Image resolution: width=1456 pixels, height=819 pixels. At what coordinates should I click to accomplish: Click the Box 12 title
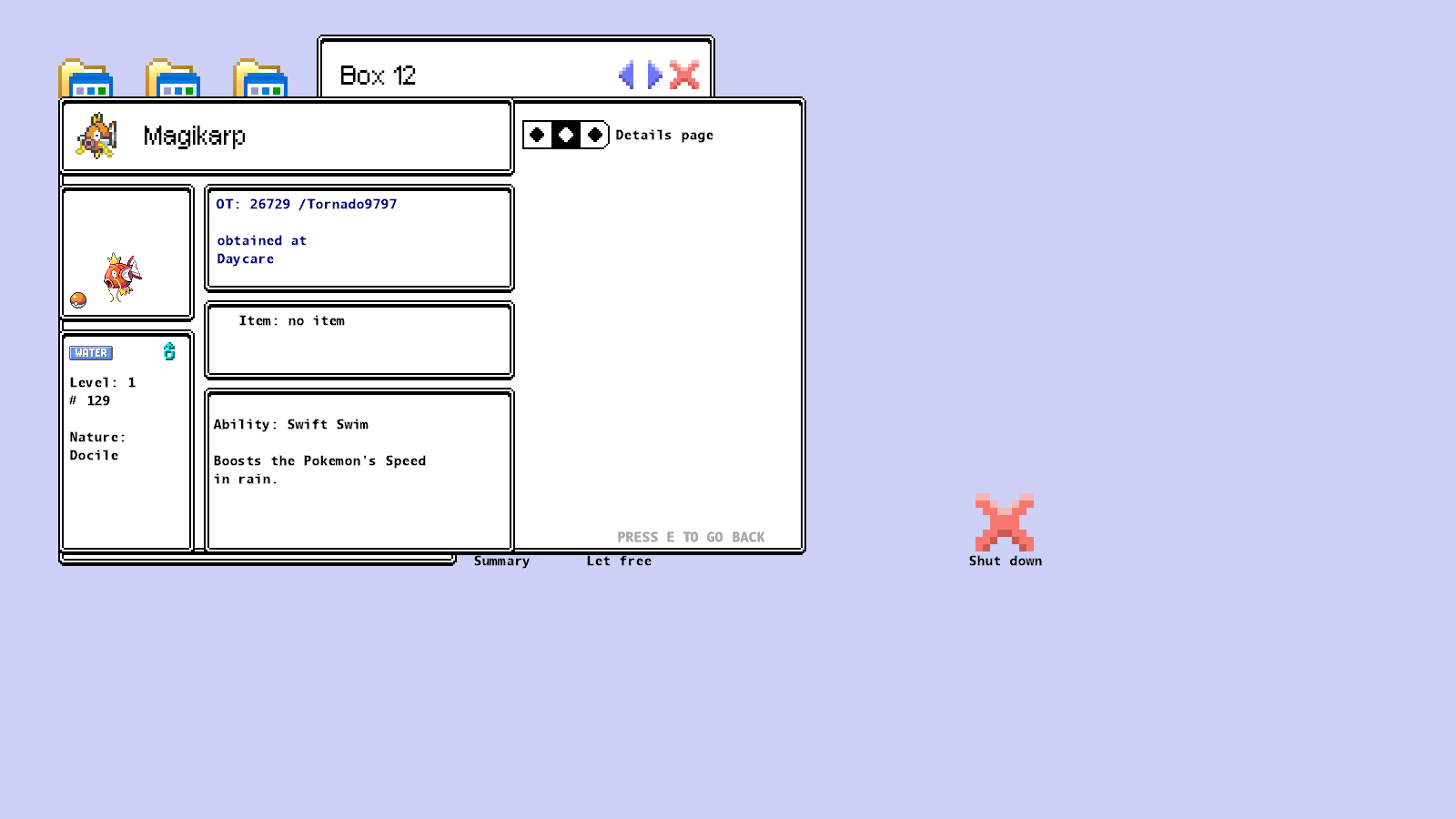378,76
